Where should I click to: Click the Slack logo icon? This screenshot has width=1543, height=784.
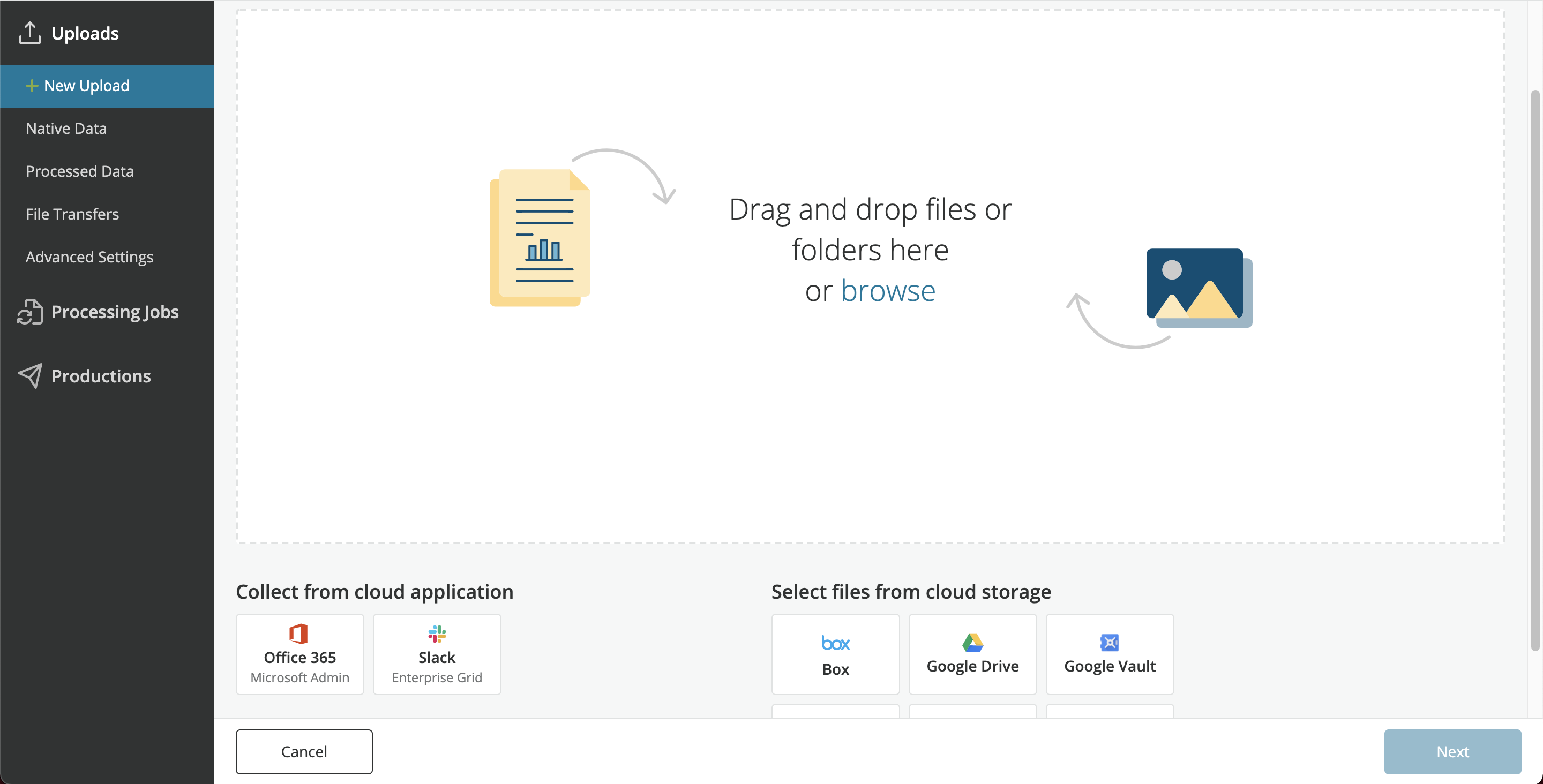tap(437, 634)
